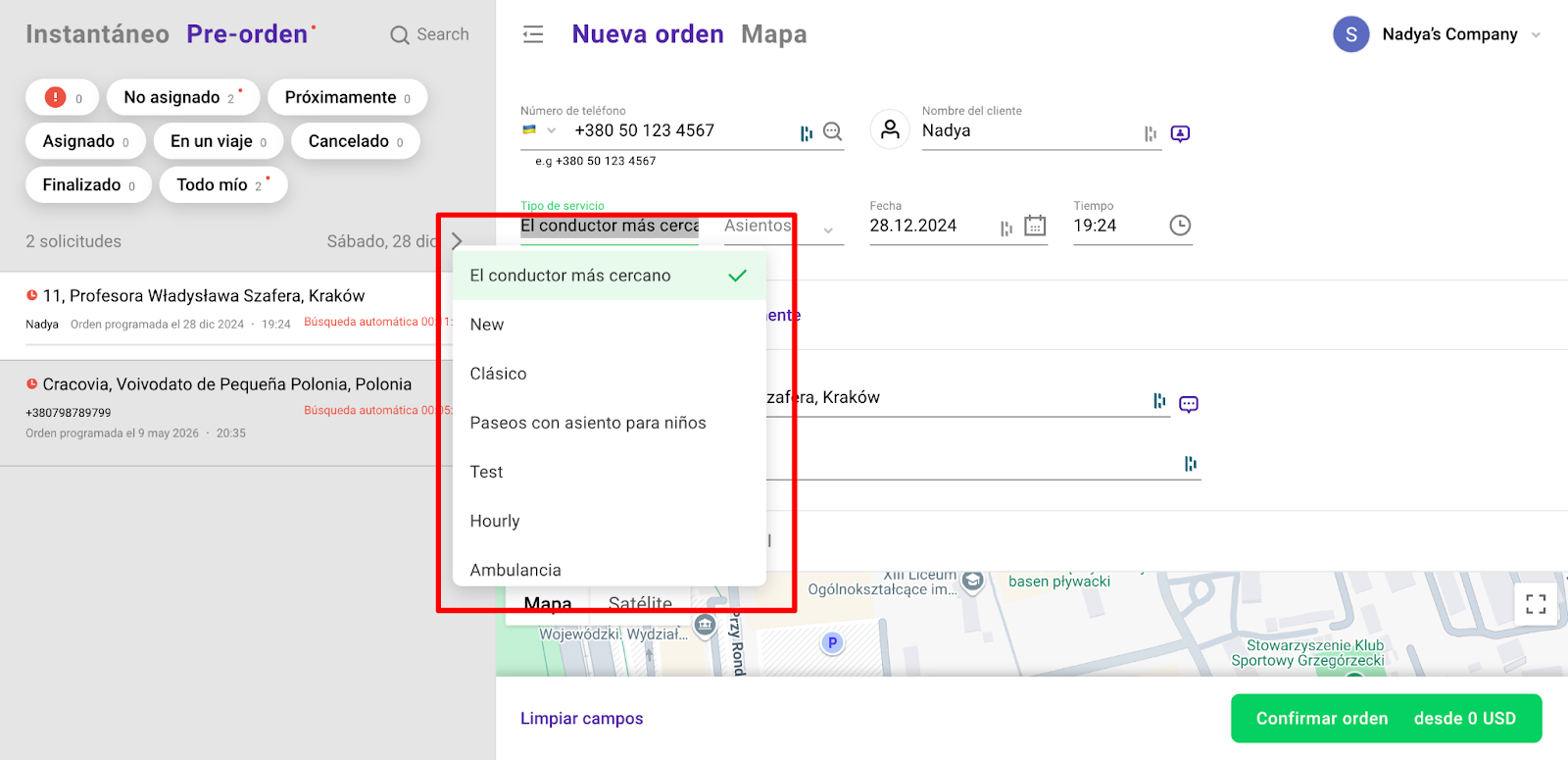The width and height of the screenshot is (1568, 760).
Task: Switch to the Pre-orden tab
Action: [x=247, y=34]
